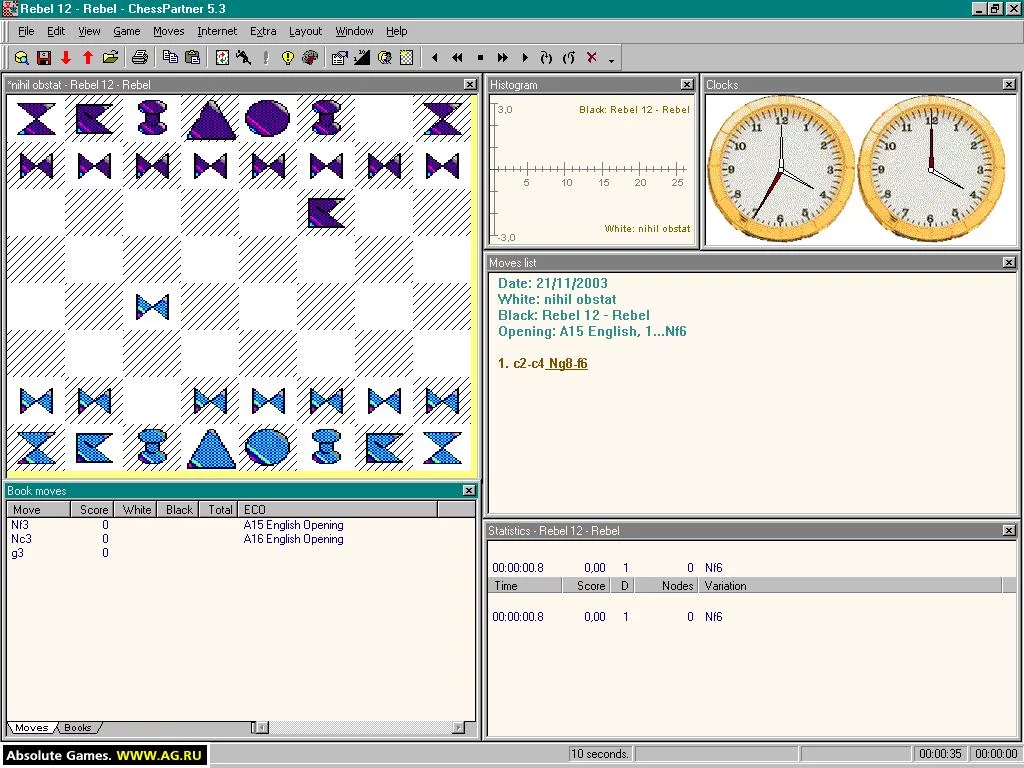Image resolution: width=1024 pixels, height=768 pixels.
Task: Show a hint with the lightbulb icon
Action: 288,57
